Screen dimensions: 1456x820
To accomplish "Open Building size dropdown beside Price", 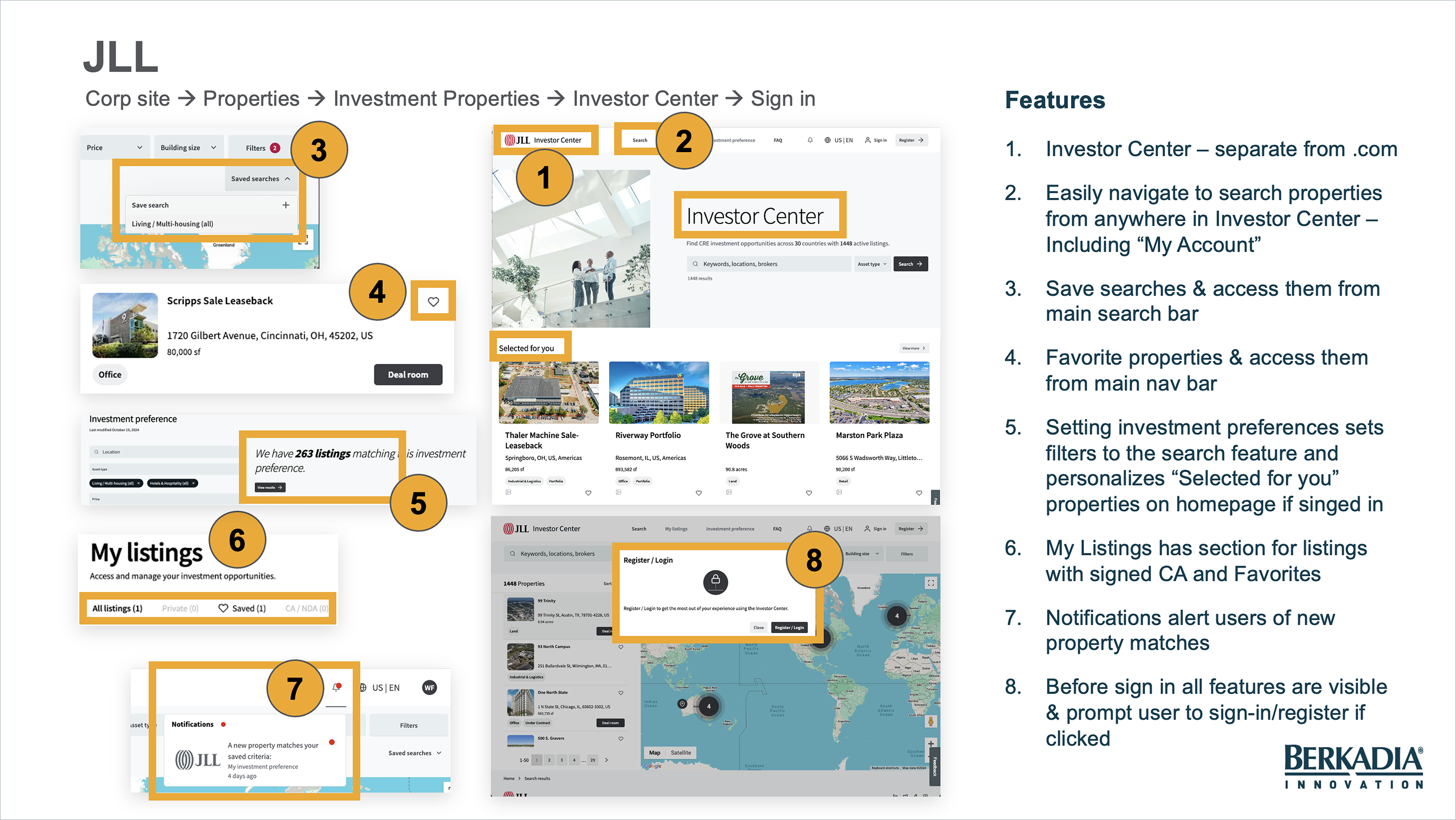I will [x=188, y=147].
